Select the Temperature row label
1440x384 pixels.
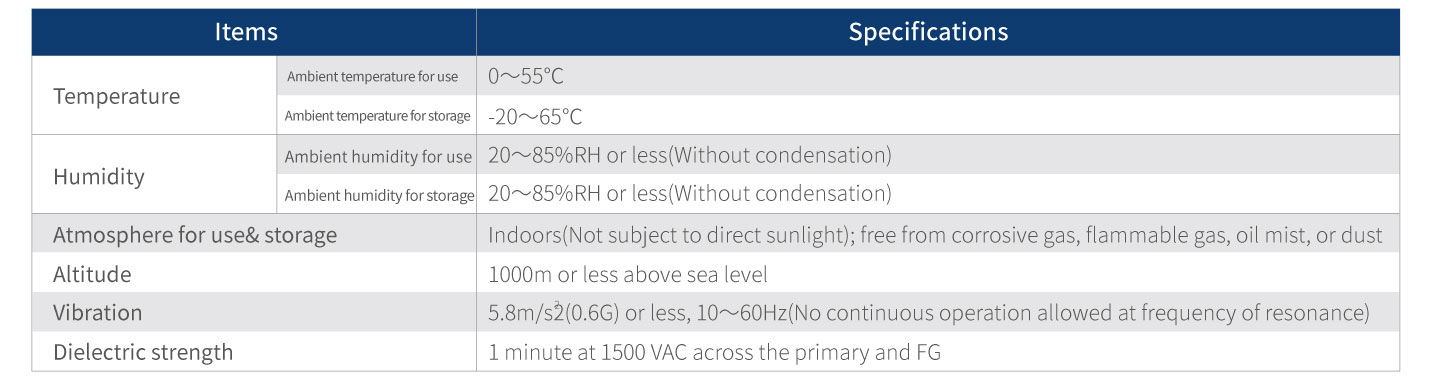(117, 97)
